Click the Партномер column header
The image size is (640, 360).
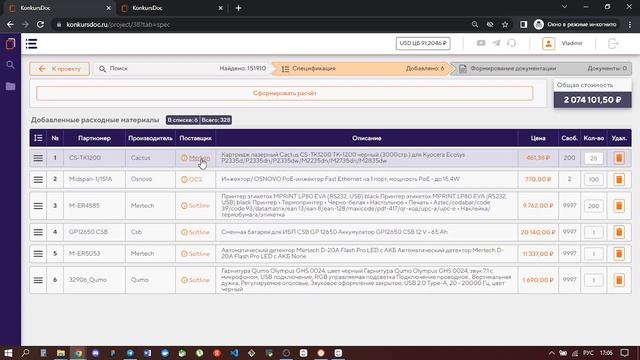point(94,138)
